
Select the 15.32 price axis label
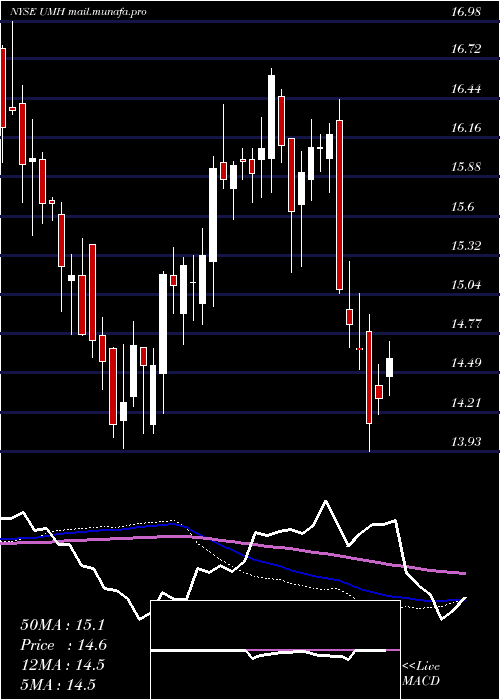466,246
